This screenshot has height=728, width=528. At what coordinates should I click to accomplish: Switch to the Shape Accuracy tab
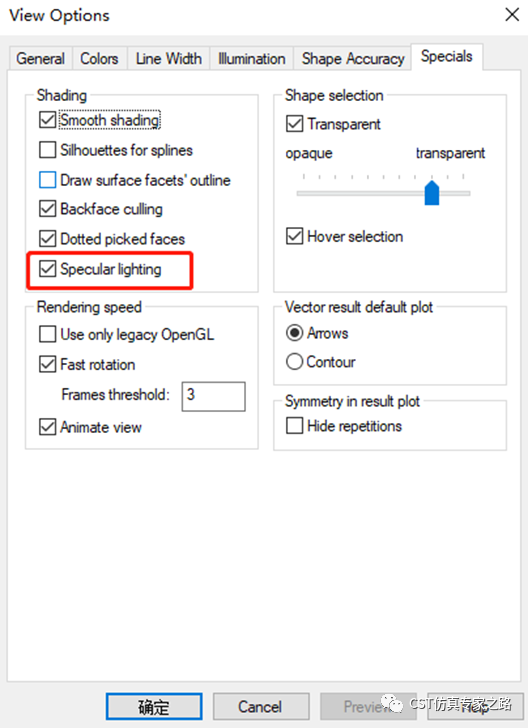[x=353, y=58]
